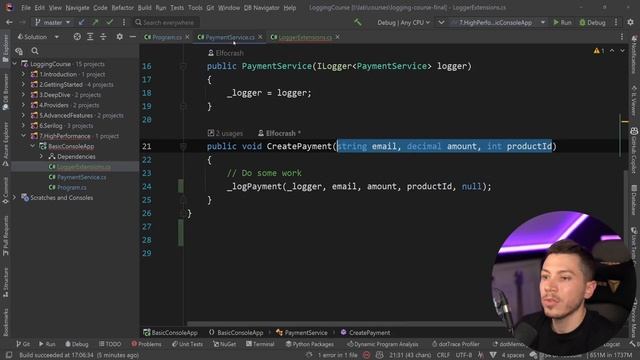
Task: Open the Refactor menu
Action: tap(122, 8)
